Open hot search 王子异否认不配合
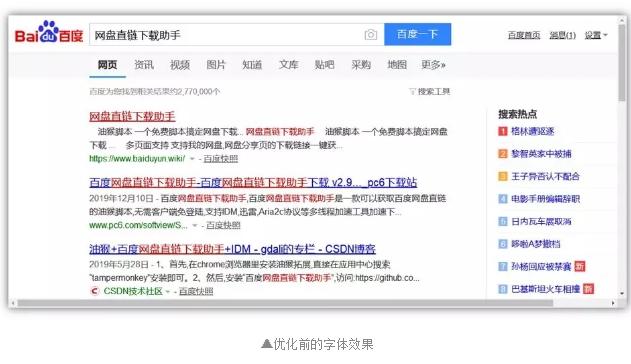 point(545,176)
